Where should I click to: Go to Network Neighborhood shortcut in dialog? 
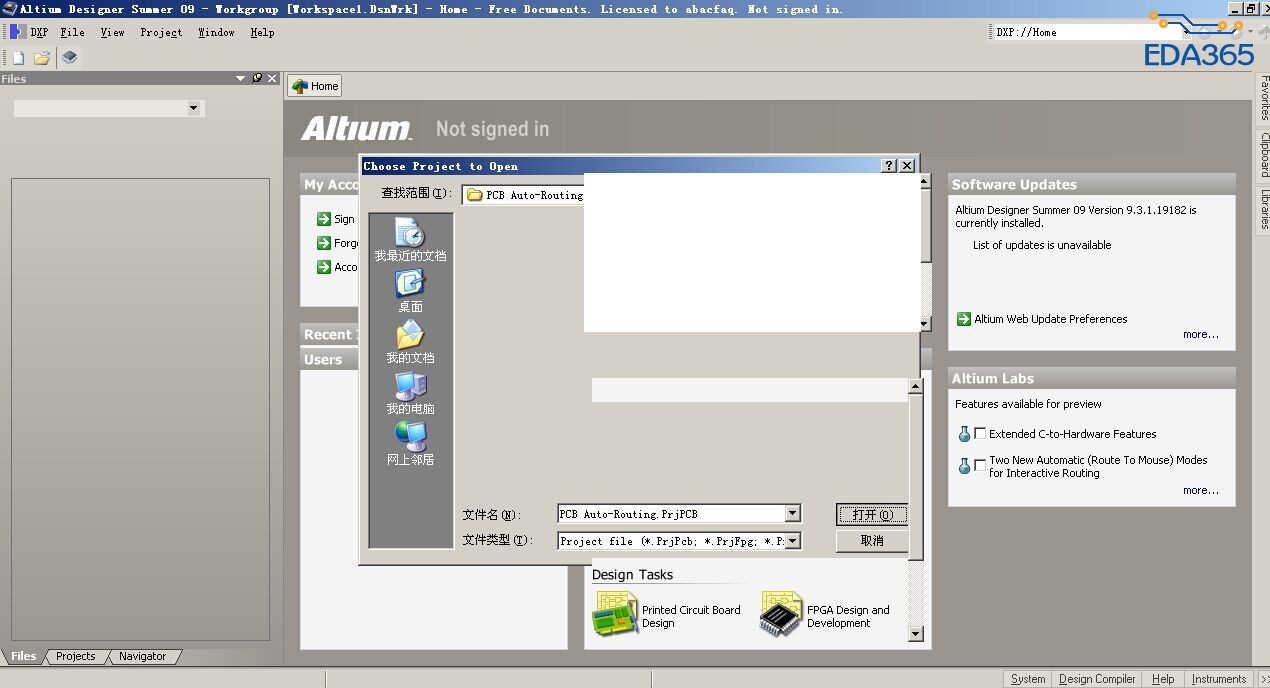pyautogui.click(x=410, y=444)
